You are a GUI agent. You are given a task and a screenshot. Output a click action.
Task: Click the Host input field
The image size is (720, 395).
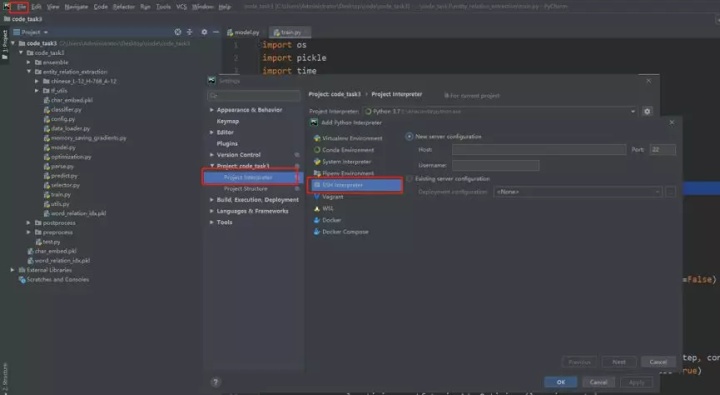539,150
